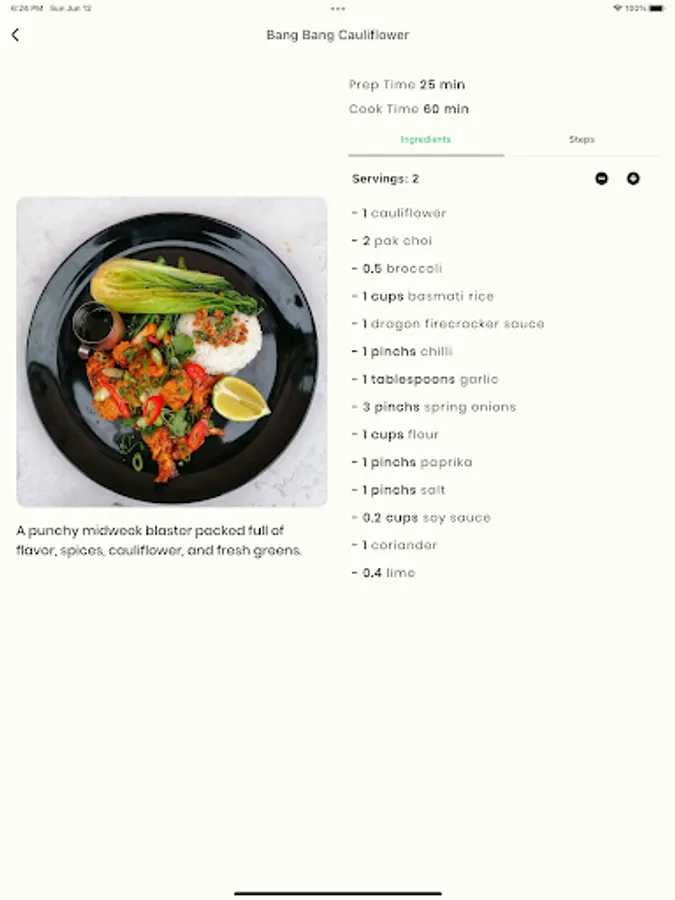Viewport: 675px width, 900px height.
Task: Tap the lime ingredient at list bottom
Action: click(383, 573)
